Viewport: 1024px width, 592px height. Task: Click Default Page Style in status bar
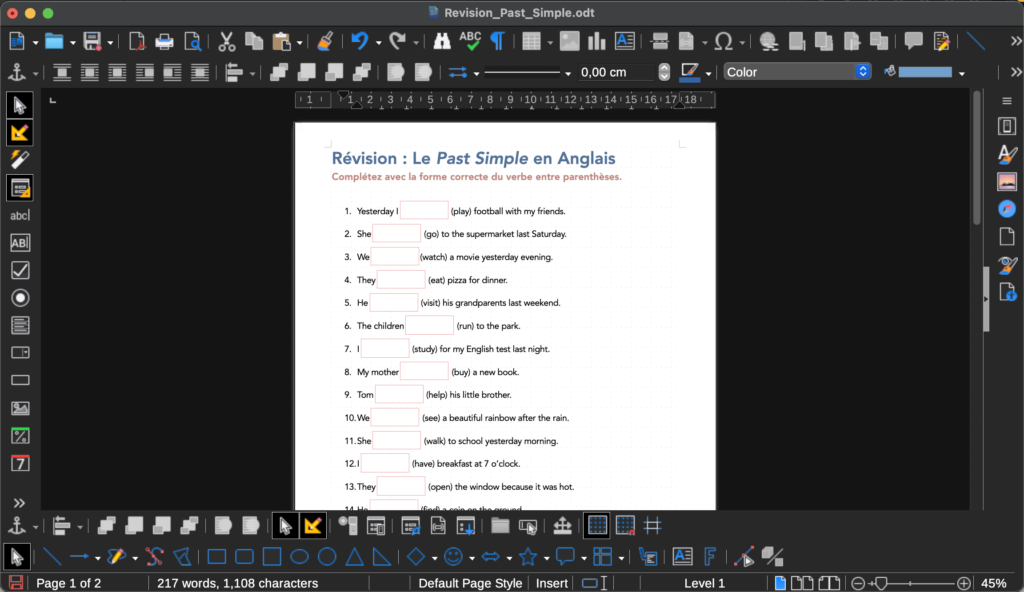(469, 583)
